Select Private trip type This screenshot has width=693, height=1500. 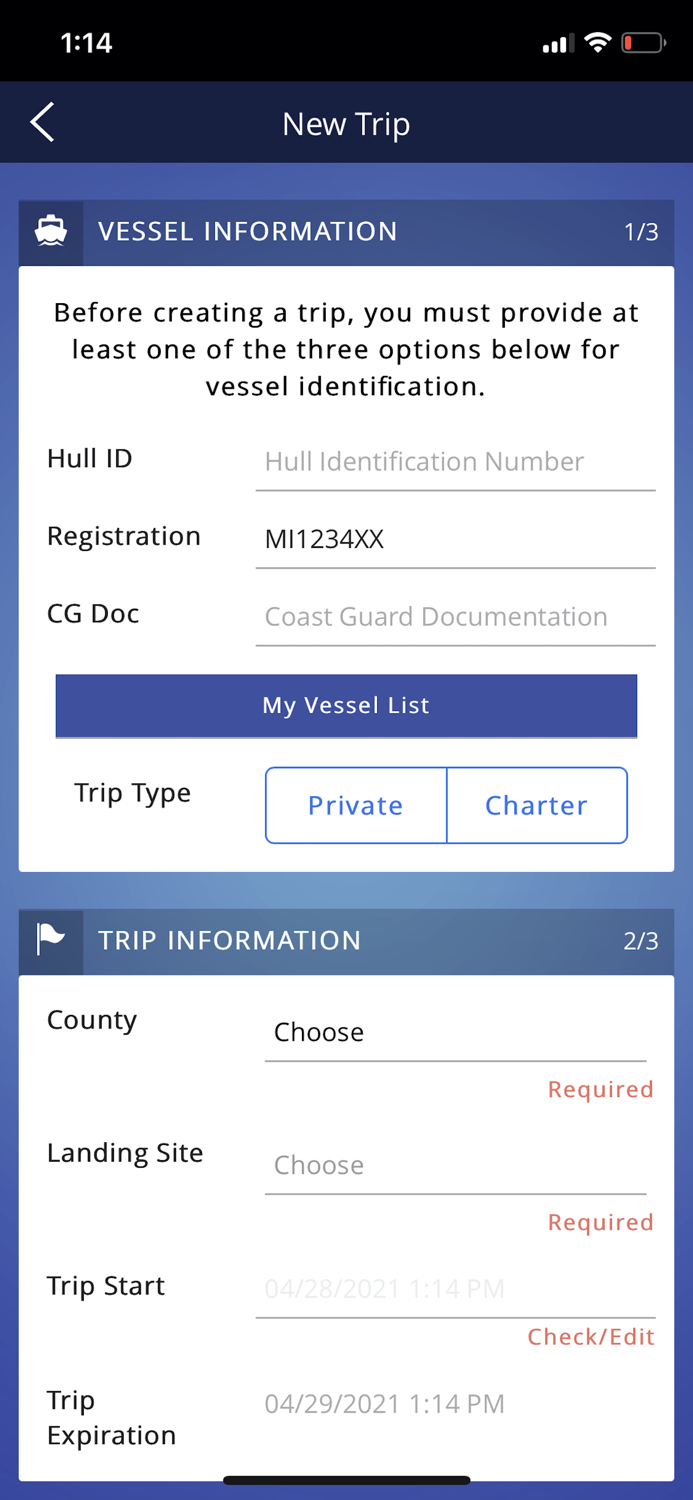tap(356, 805)
